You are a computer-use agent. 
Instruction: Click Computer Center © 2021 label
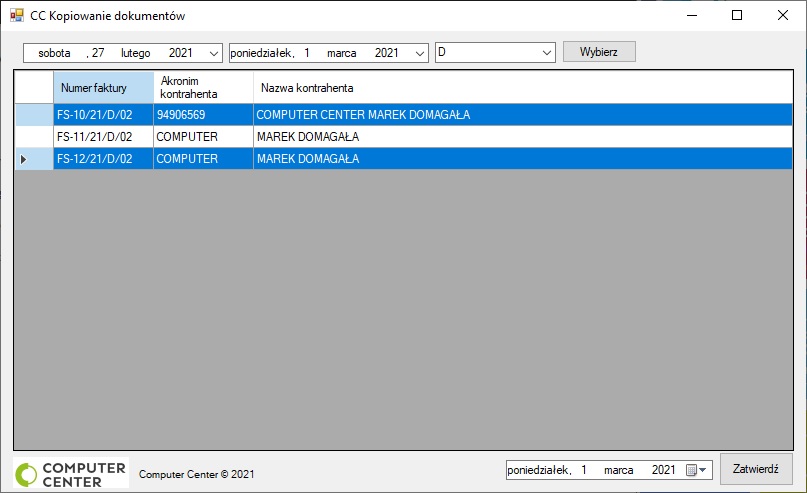point(197,474)
